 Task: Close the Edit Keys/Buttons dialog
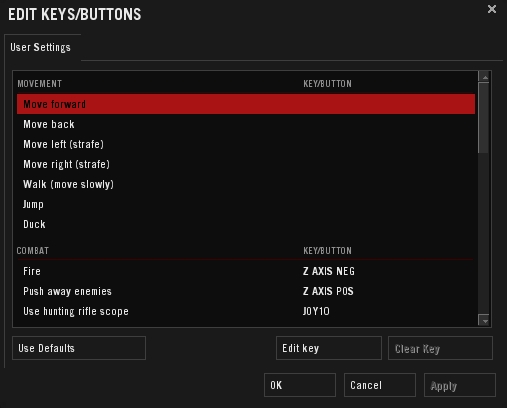click(x=492, y=9)
